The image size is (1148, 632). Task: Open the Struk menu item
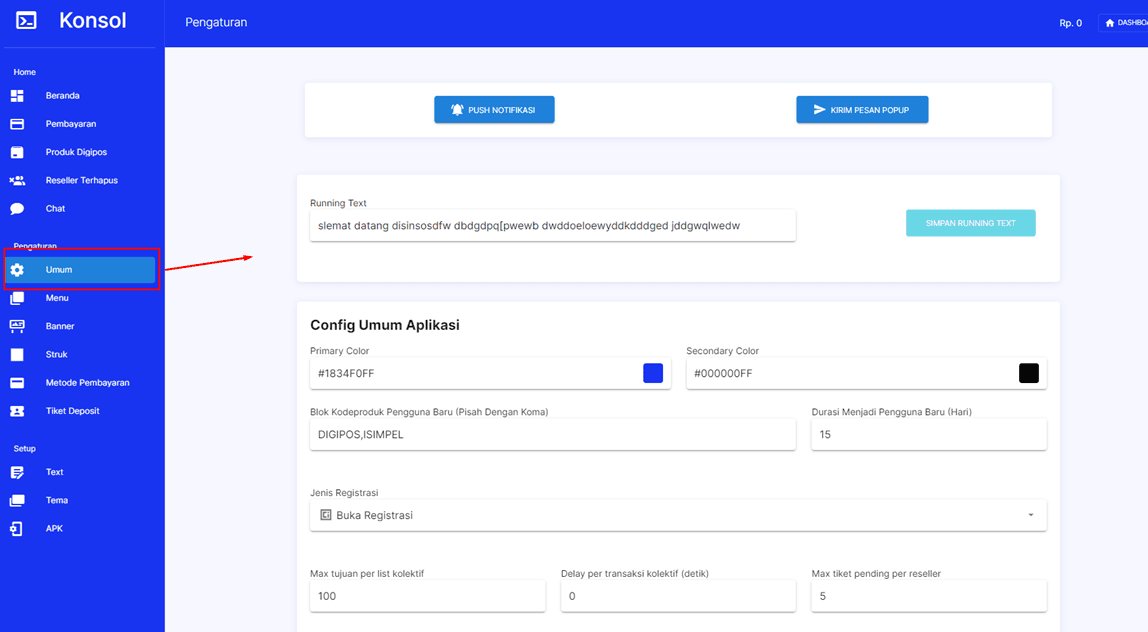pos(56,355)
